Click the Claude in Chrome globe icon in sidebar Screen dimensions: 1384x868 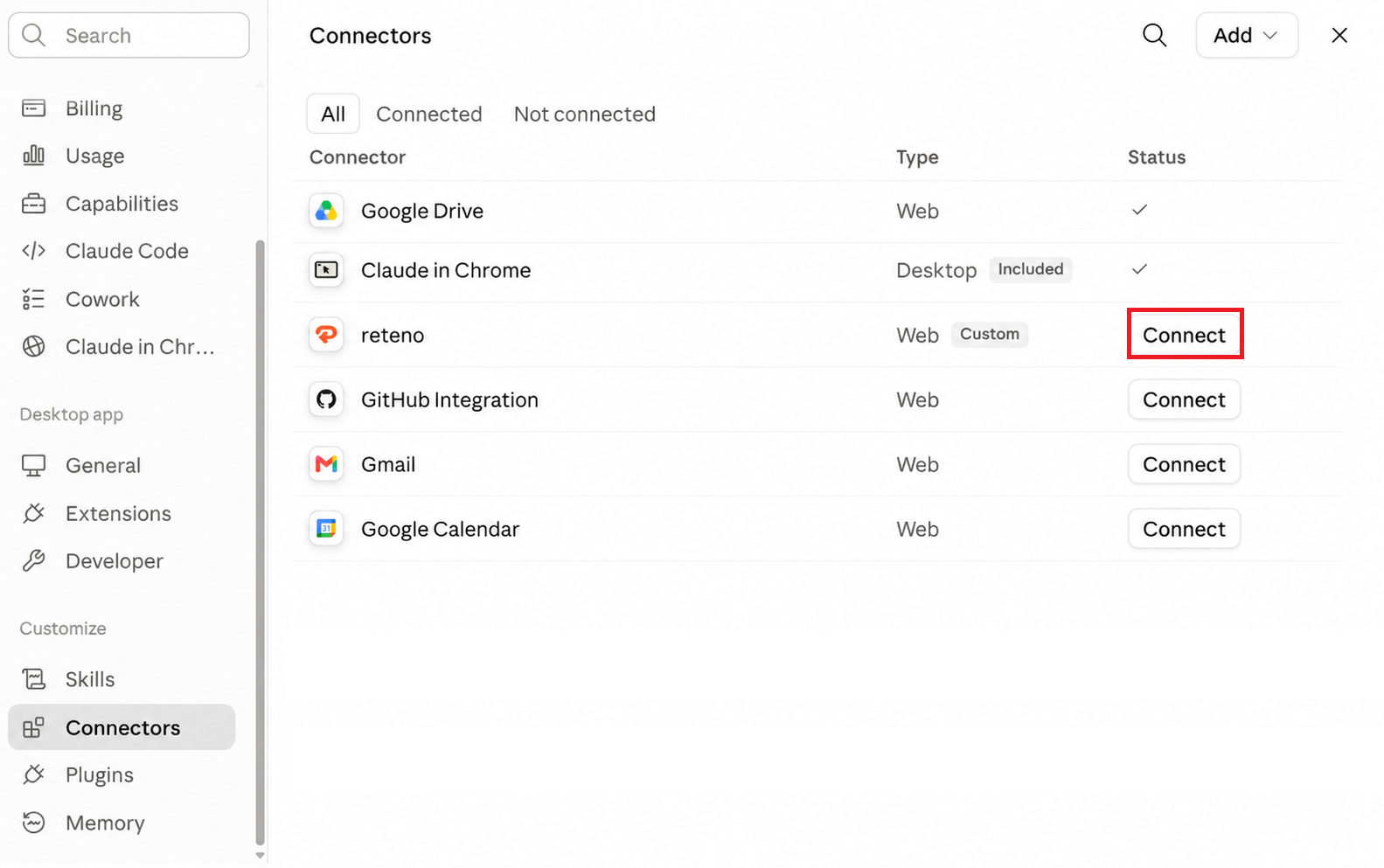[x=33, y=347]
